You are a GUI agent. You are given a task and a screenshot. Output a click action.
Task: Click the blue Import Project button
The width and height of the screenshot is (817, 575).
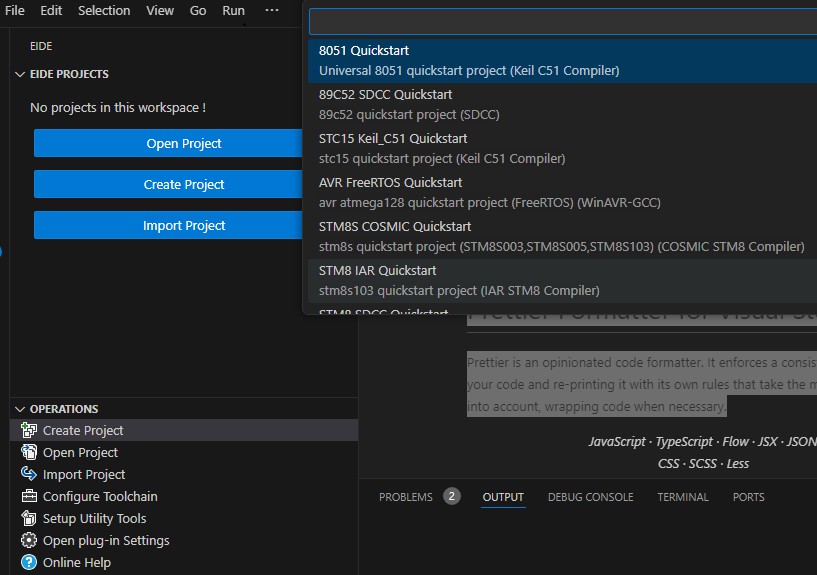point(168,226)
